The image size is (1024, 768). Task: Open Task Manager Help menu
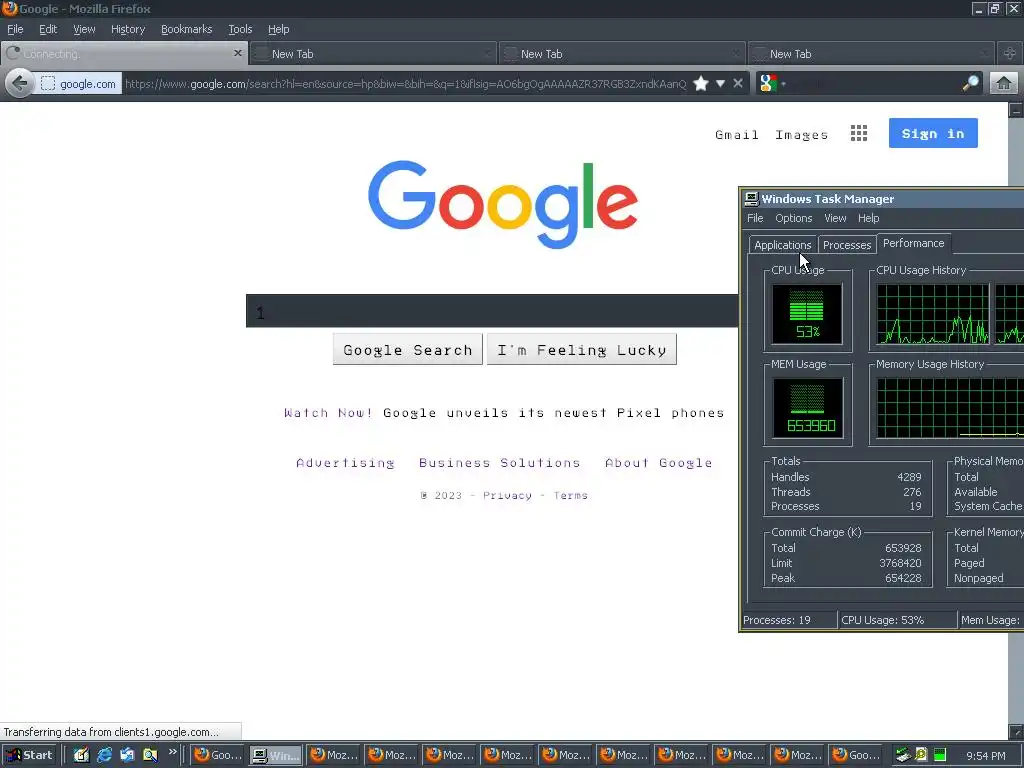click(x=869, y=218)
